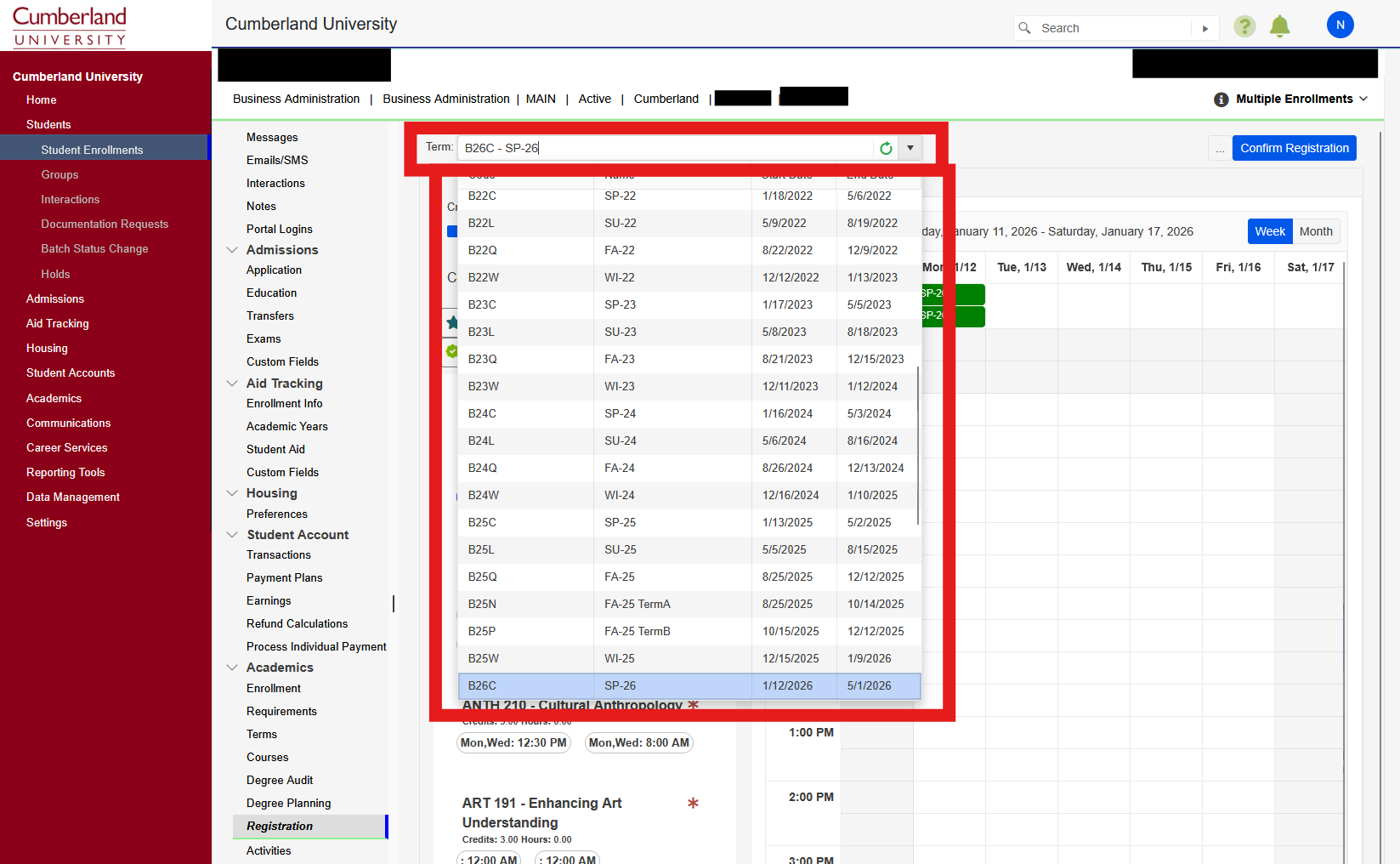Select the Mon,Wed: 8:00 AM time slot

[639, 743]
